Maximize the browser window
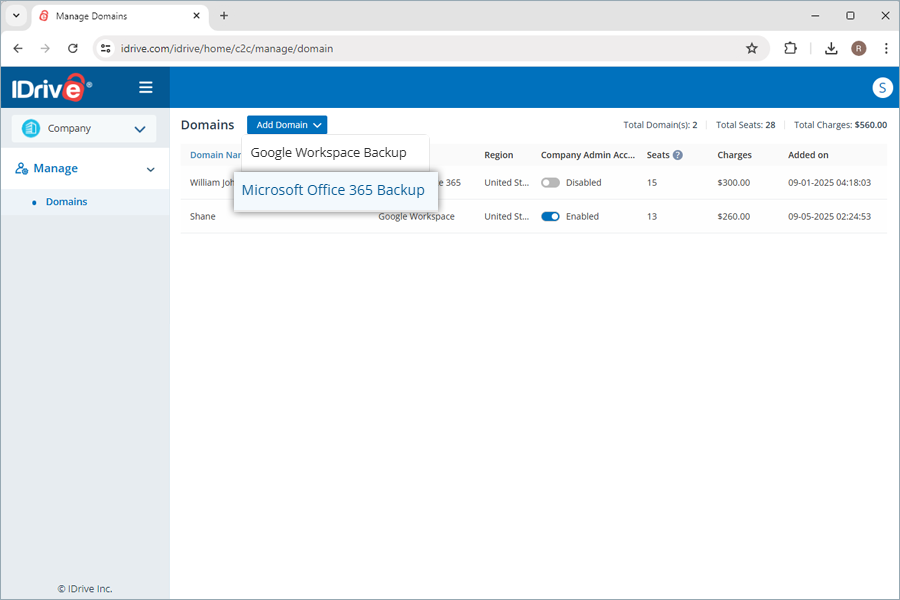The height and width of the screenshot is (600, 900). [x=850, y=16]
